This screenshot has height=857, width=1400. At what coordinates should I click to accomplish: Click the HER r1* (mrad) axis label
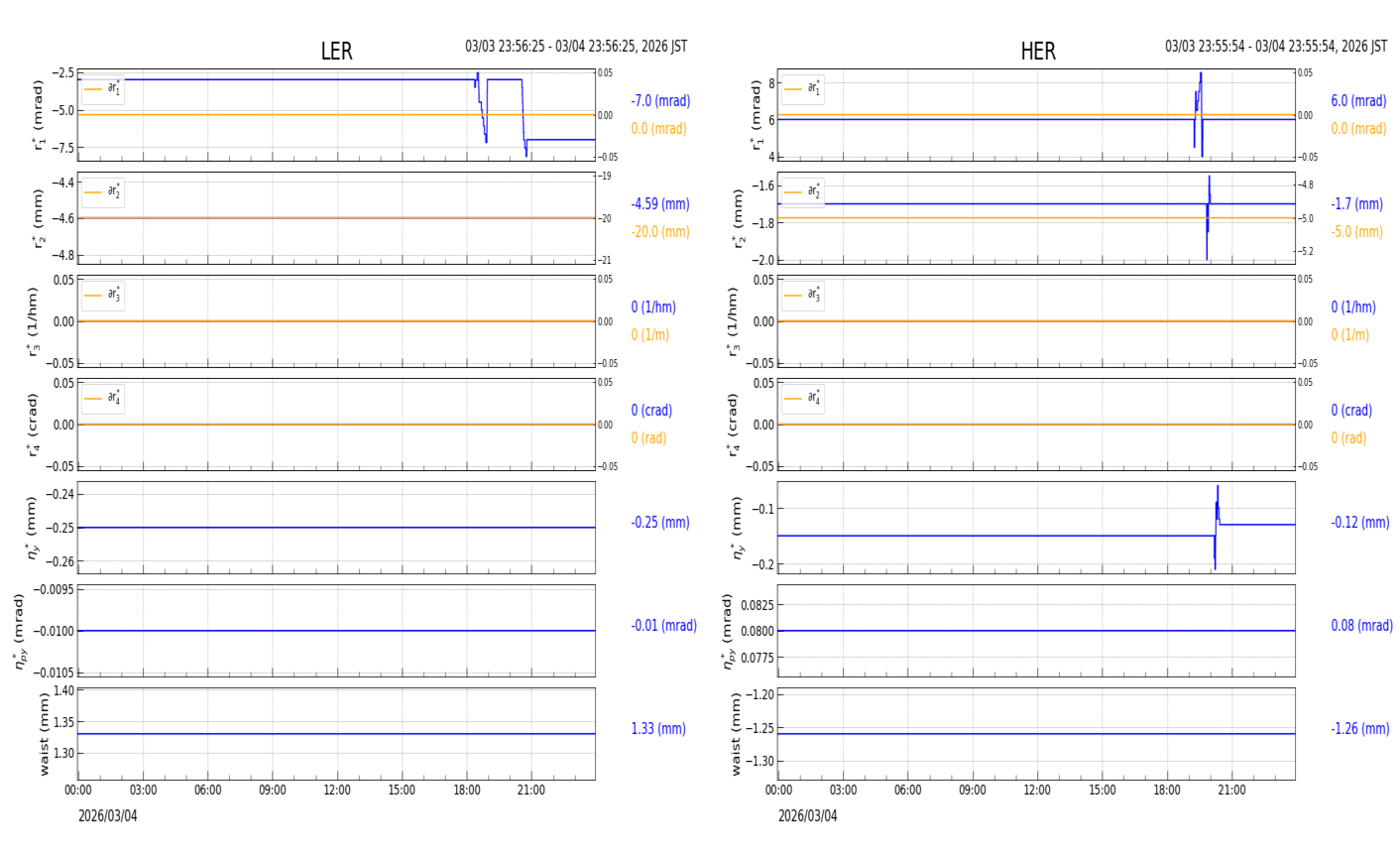pyautogui.click(x=757, y=115)
